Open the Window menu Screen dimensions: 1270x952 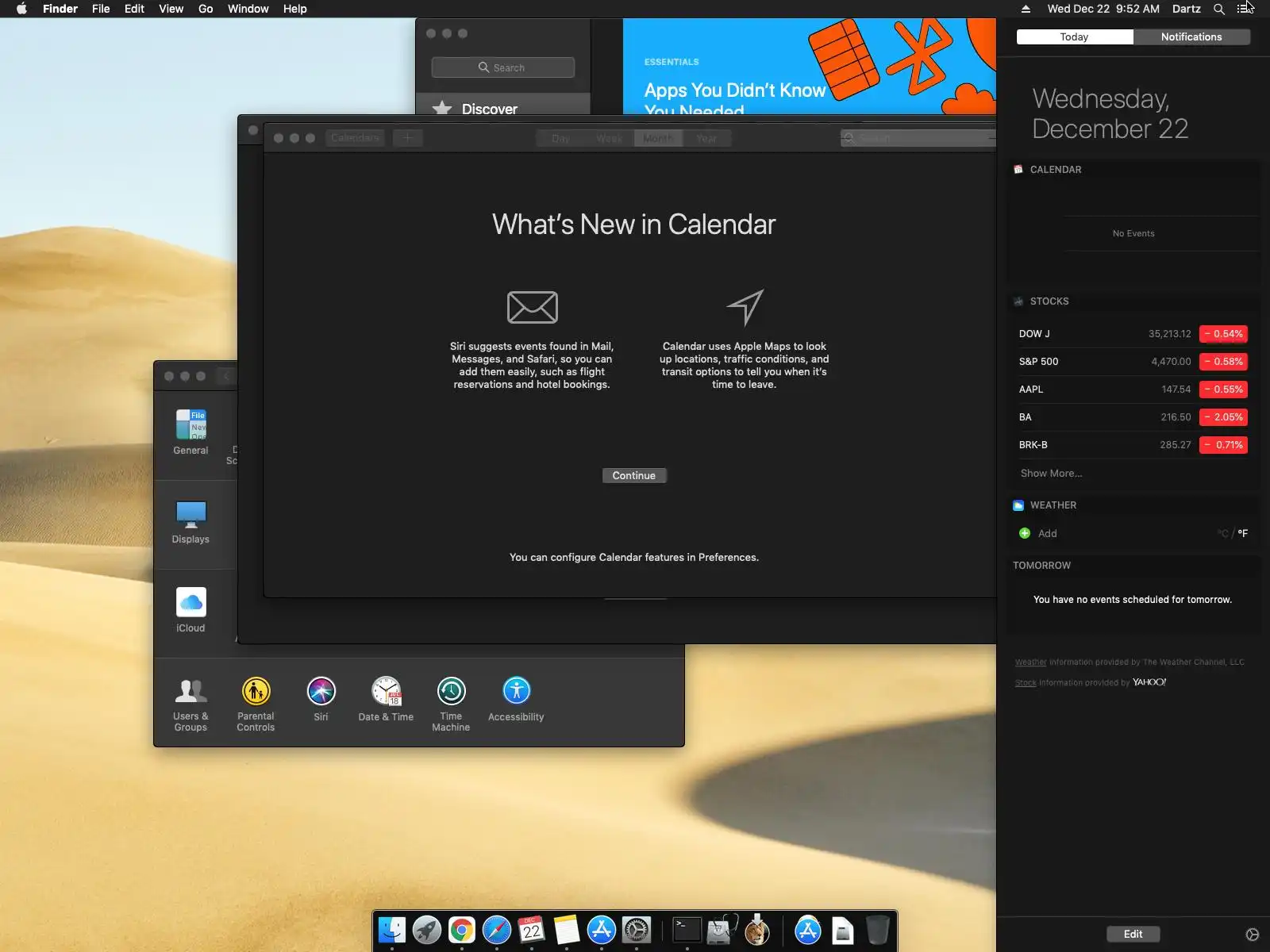[248, 9]
